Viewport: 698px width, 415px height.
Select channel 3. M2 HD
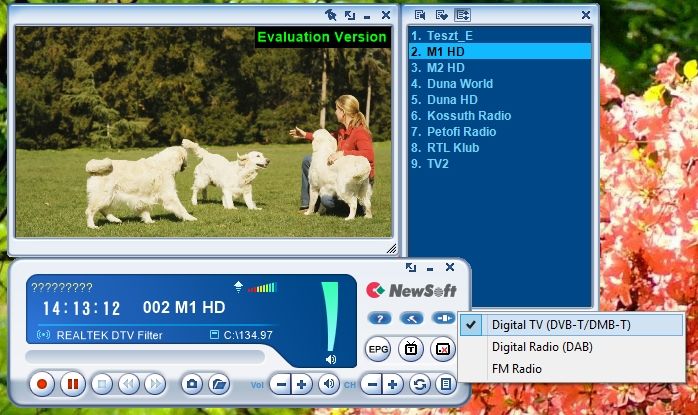tap(500, 68)
